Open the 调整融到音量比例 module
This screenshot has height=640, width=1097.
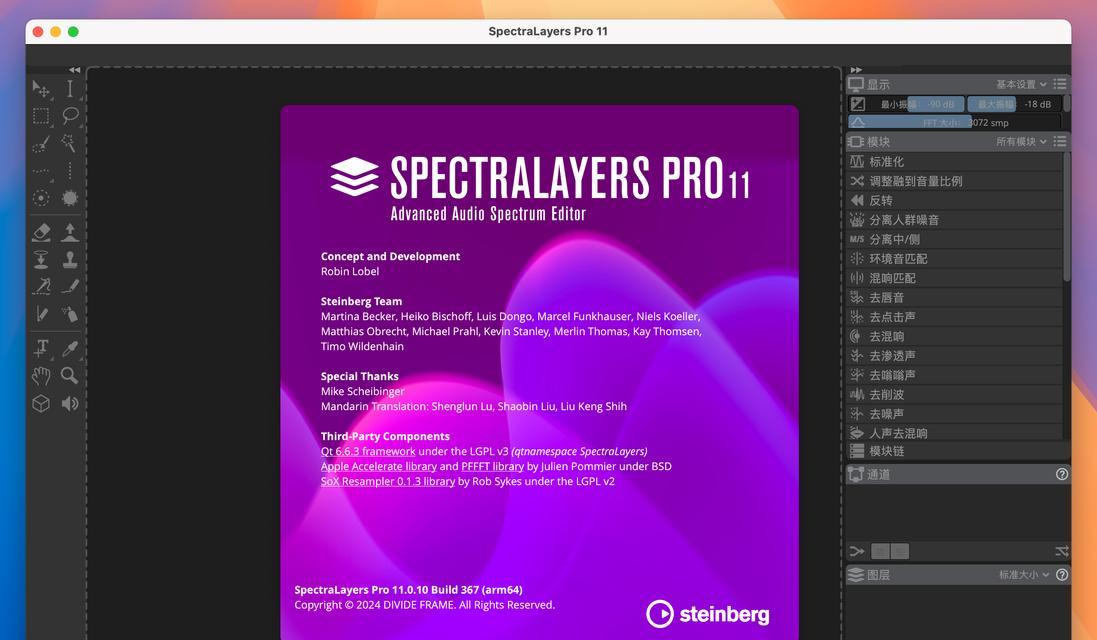tap(954, 181)
